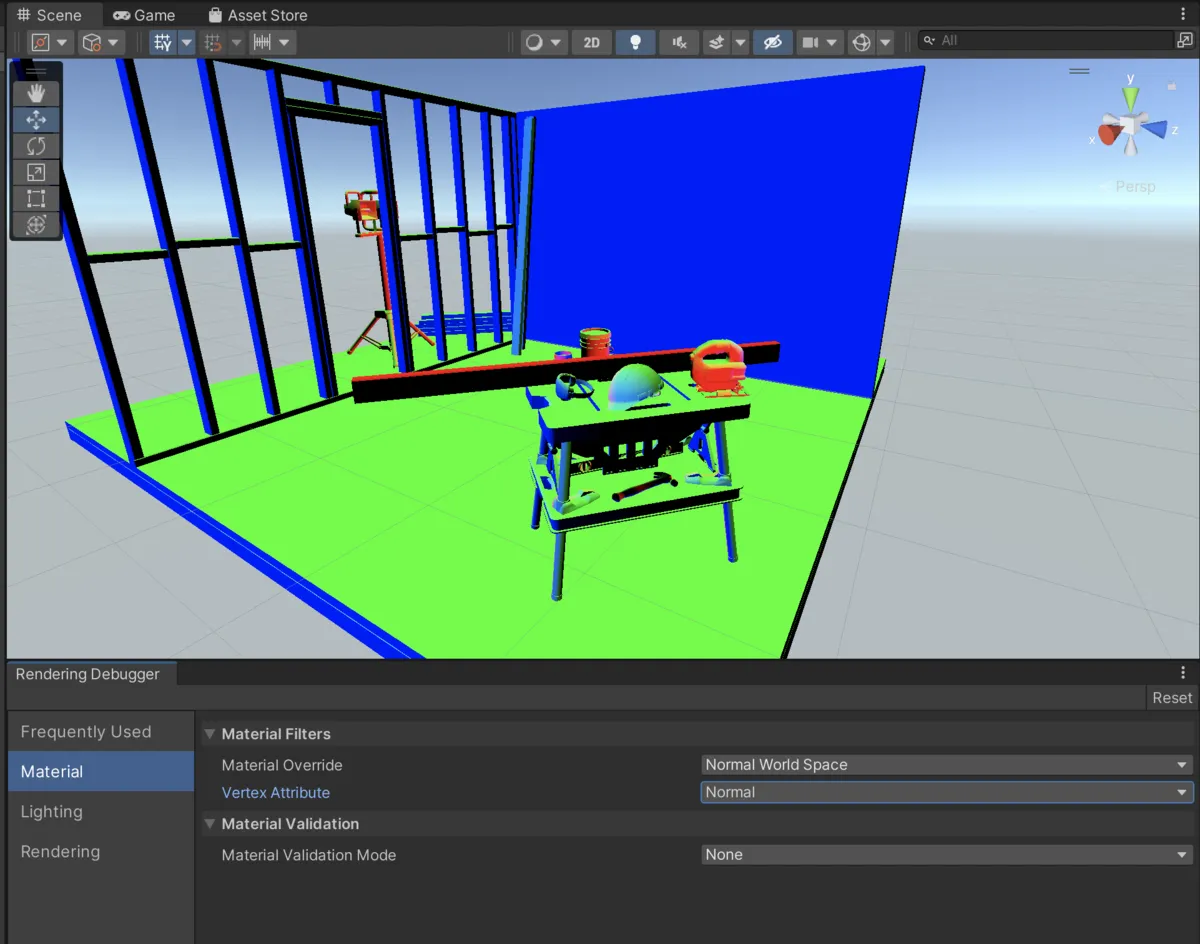Select the Hand (View) tool
The height and width of the screenshot is (944, 1200).
[x=36, y=94]
